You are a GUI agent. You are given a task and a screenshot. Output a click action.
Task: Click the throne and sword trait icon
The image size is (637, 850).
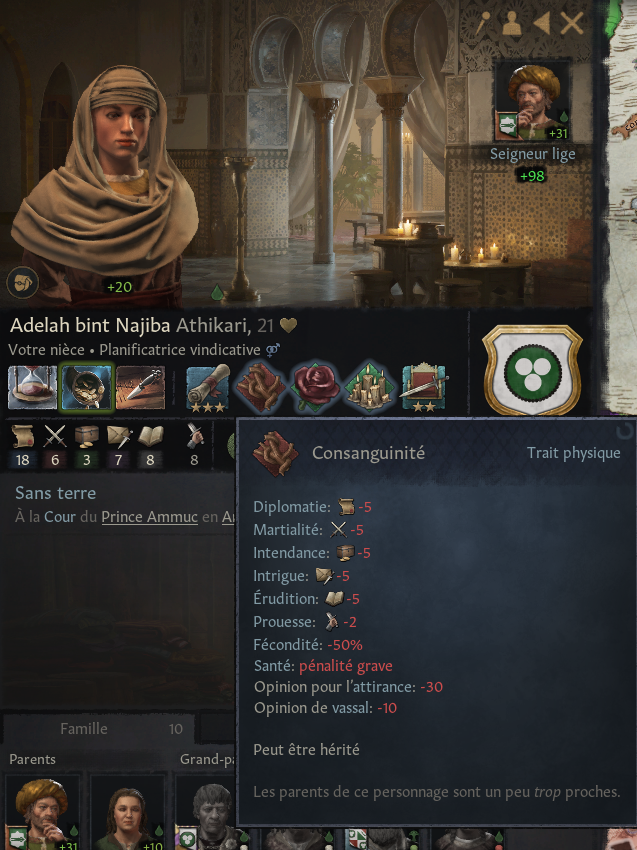coord(423,388)
